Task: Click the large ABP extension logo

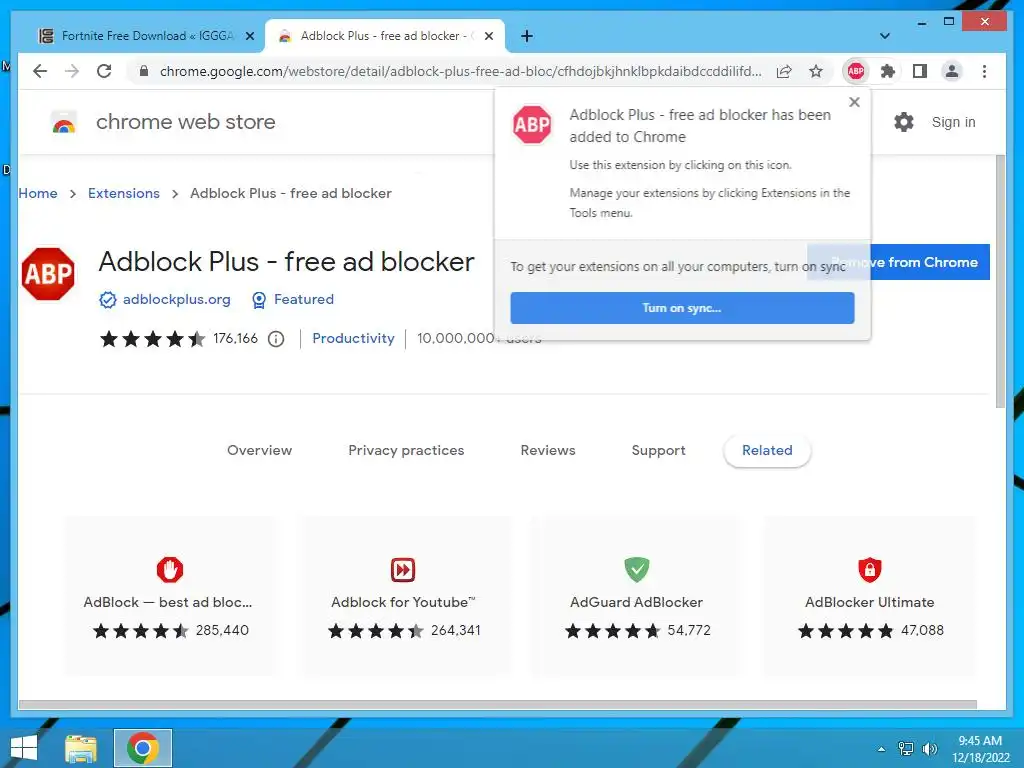Action: tap(48, 274)
